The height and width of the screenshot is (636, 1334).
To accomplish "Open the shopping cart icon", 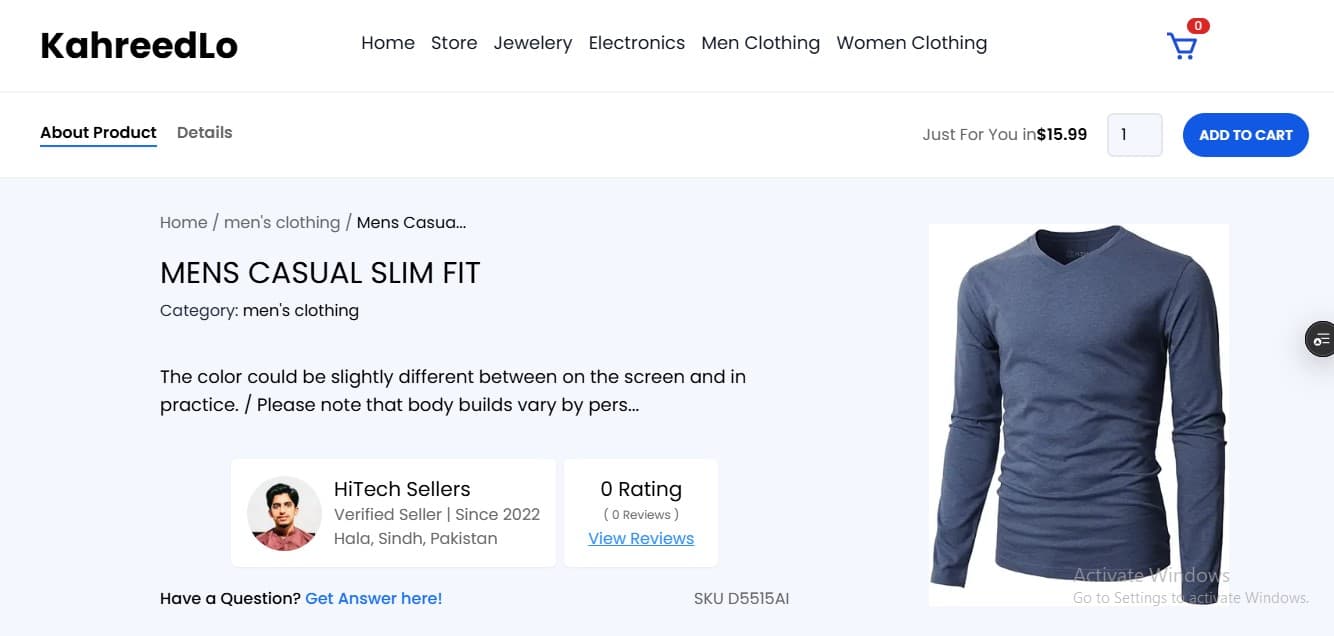I will pyautogui.click(x=1181, y=46).
